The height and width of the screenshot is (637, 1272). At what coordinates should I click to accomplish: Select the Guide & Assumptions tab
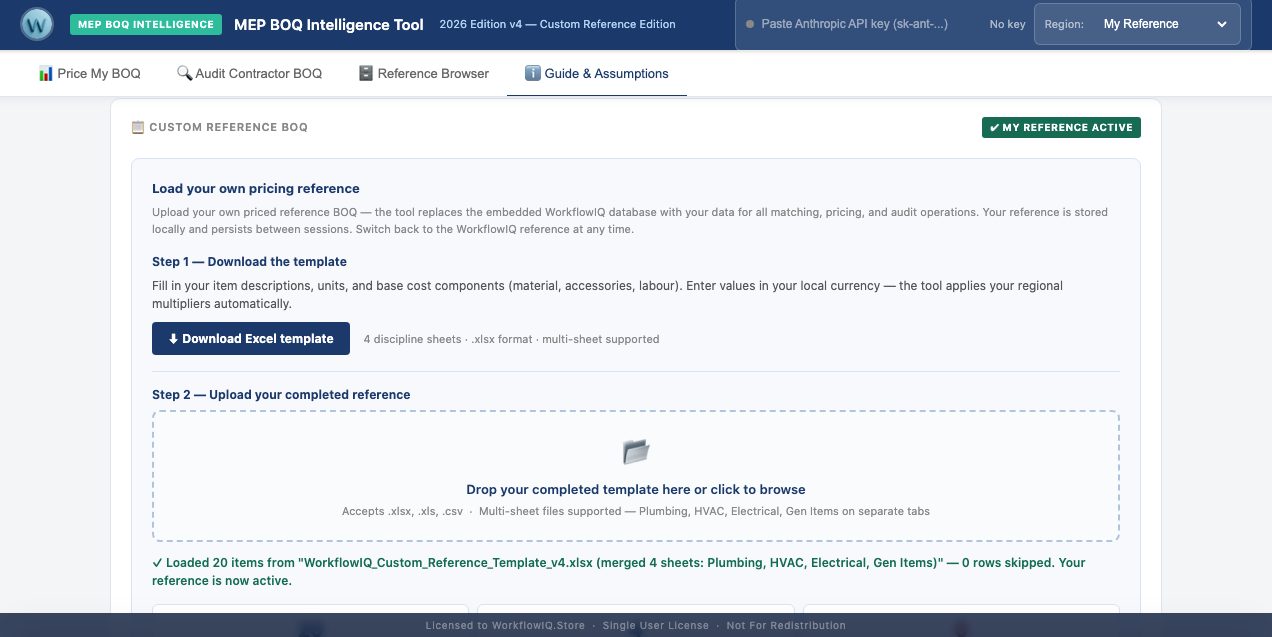597,73
